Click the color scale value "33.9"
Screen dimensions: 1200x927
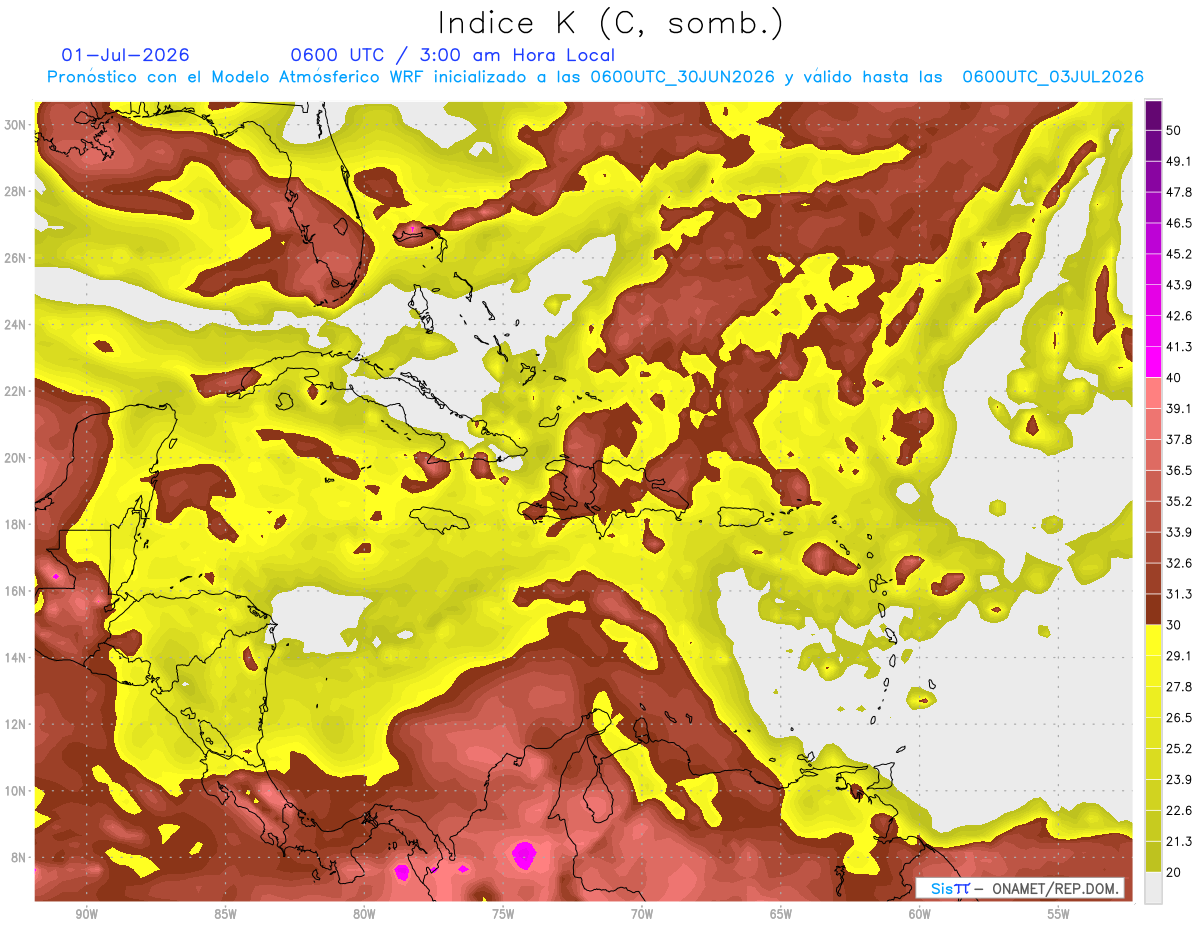[1178, 532]
